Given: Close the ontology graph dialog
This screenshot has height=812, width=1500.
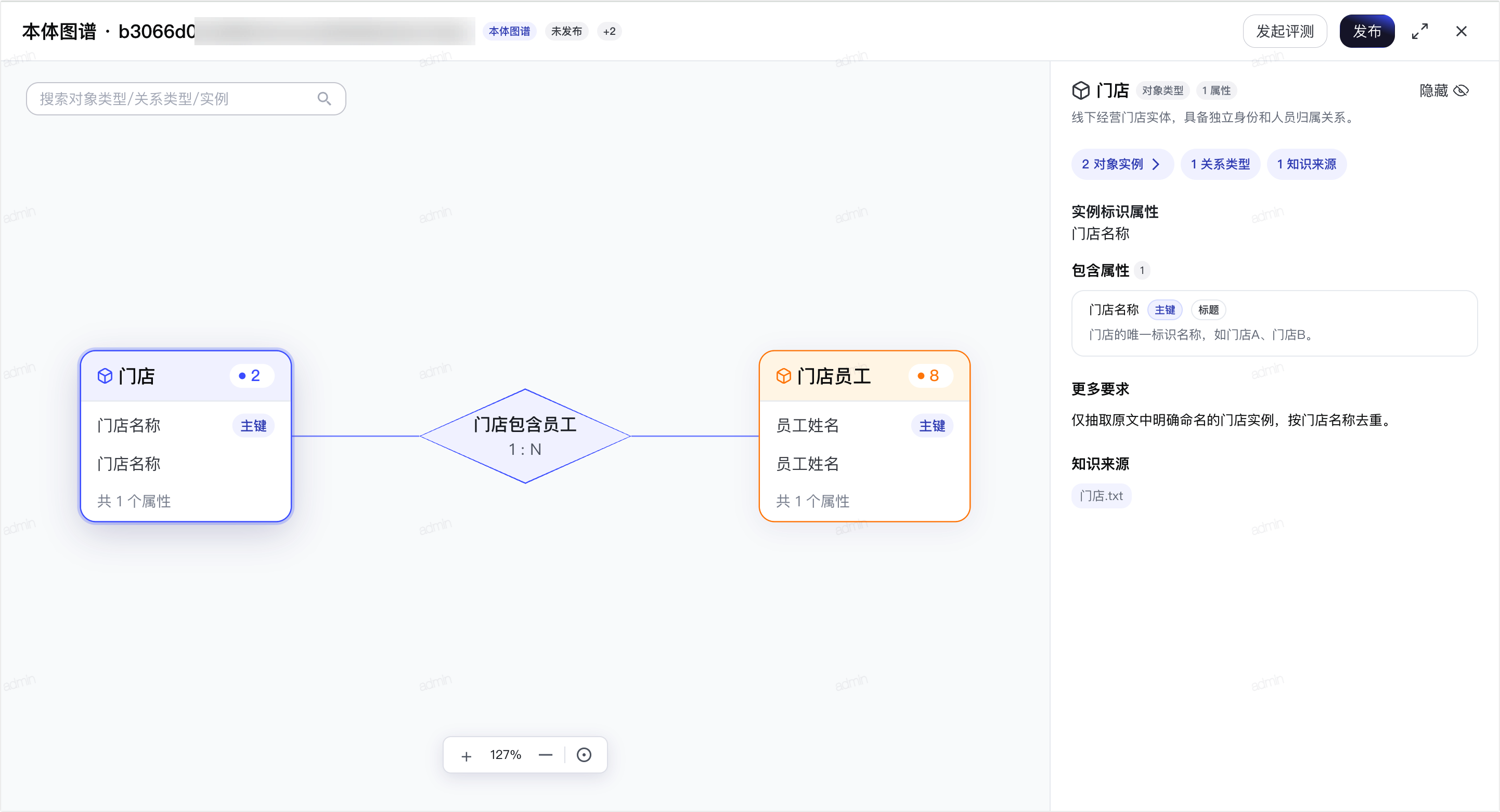Looking at the screenshot, I should (1461, 31).
